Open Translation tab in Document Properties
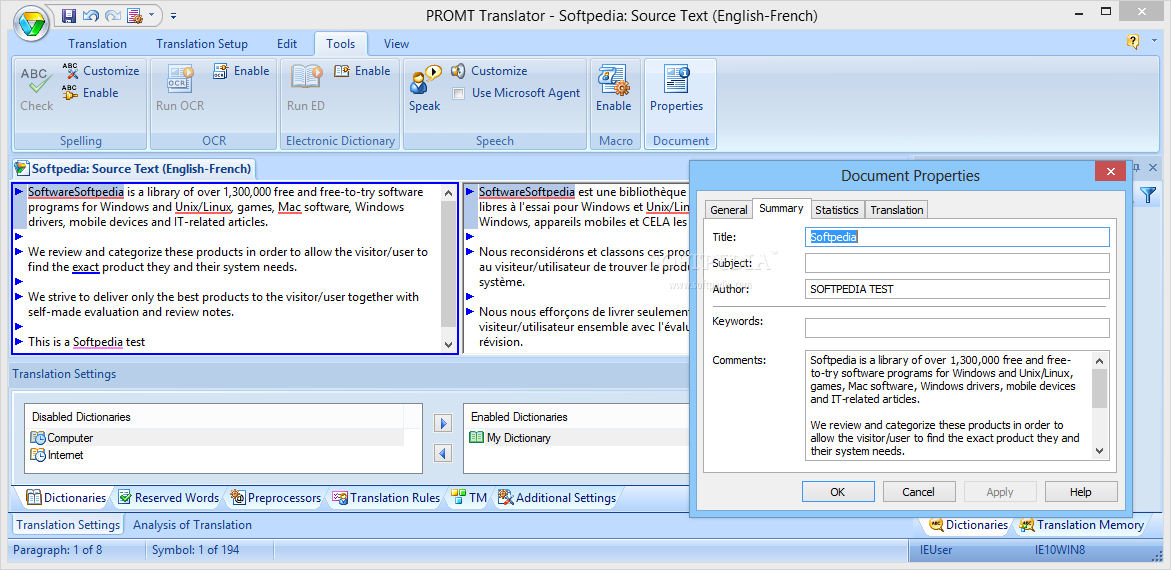Screen dimensions: 1171x570 pyautogui.click(x=897, y=210)
